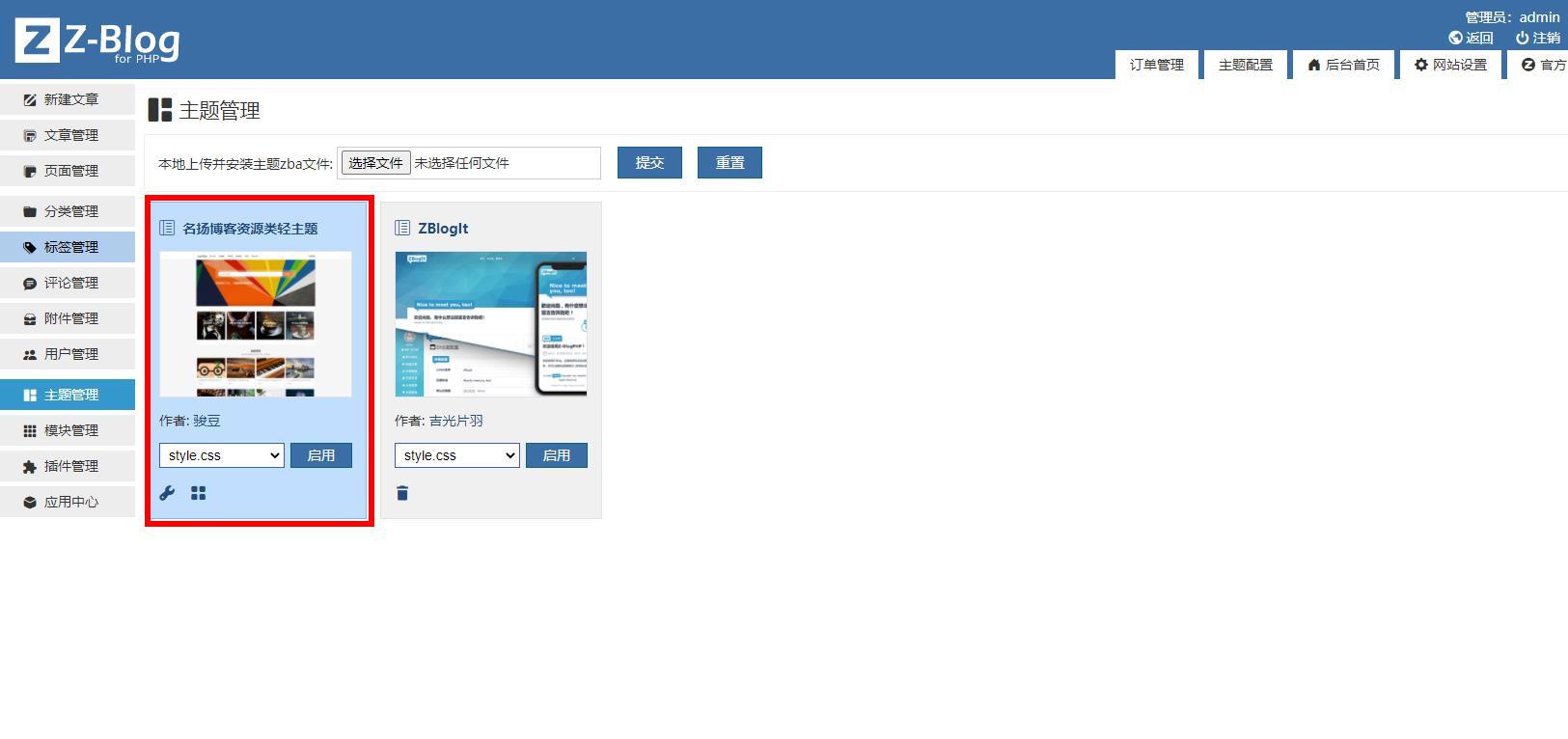Click the wrench settings icon of 名扬博客 theme
The width and height of the screenshot is (1568, 739).
point(167,493)
